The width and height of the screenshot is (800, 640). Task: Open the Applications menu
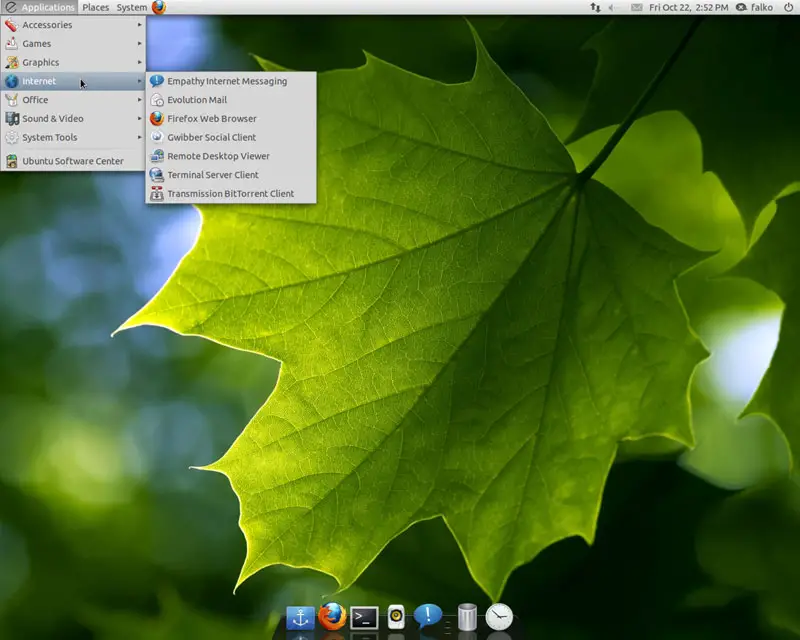39,7
